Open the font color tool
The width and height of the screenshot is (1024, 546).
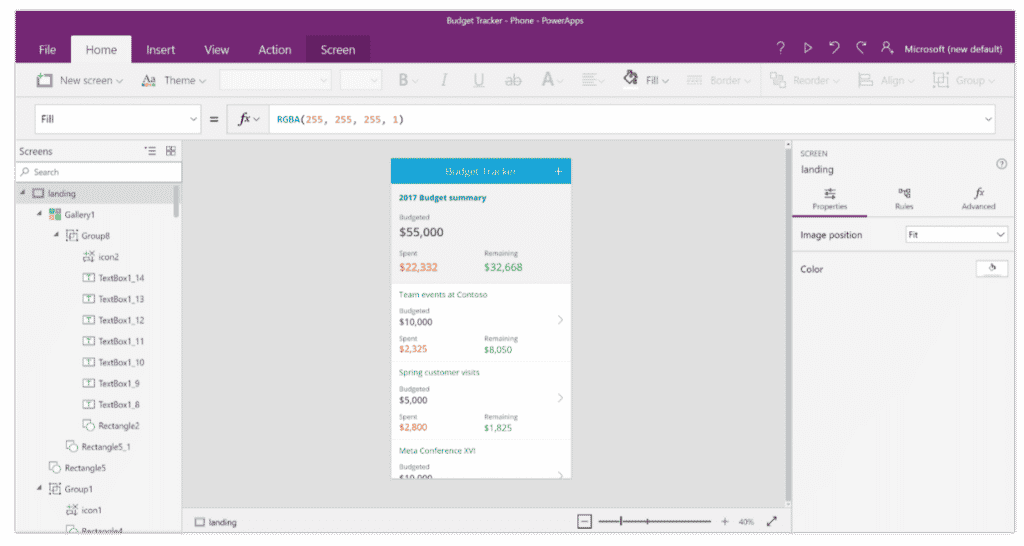click(551, 80)
